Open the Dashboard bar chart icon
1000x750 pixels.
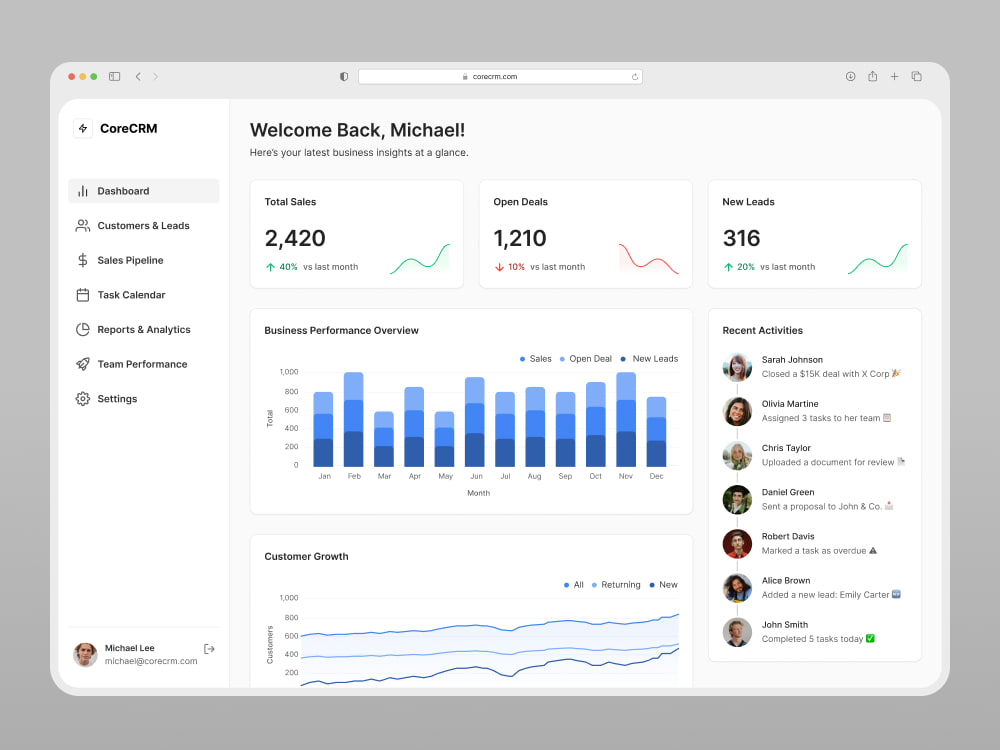coord(83,191)
